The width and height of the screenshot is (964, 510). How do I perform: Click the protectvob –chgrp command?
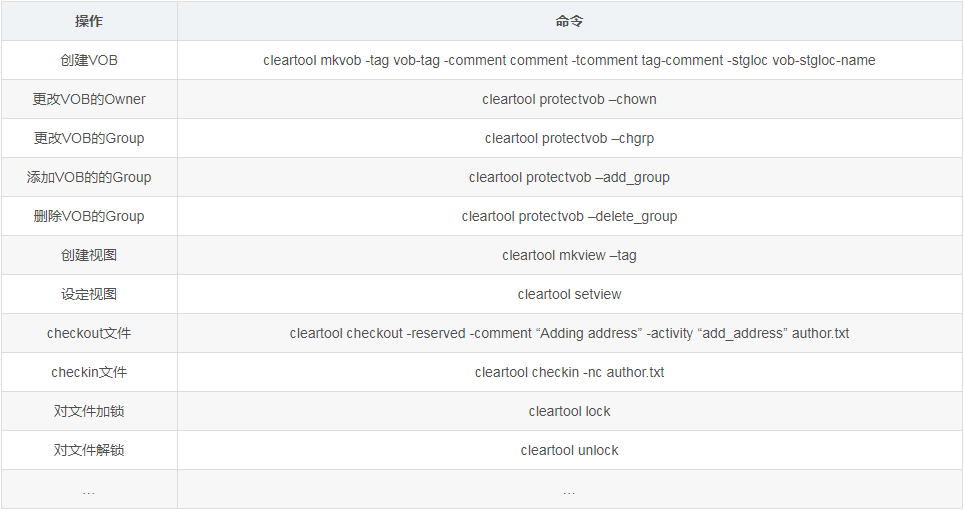(569, 138)
